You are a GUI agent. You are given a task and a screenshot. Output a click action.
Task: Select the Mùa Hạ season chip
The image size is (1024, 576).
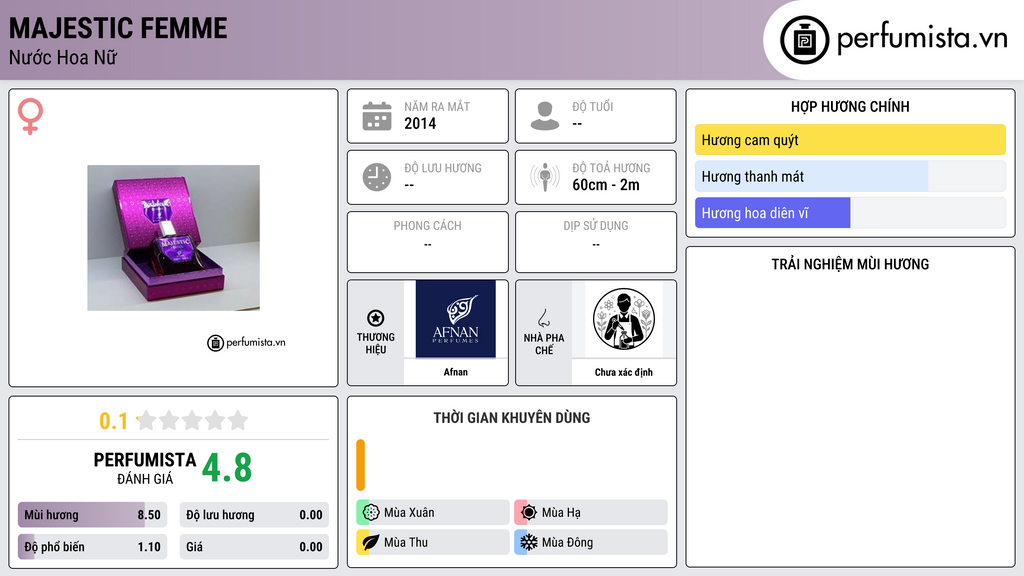591,513
